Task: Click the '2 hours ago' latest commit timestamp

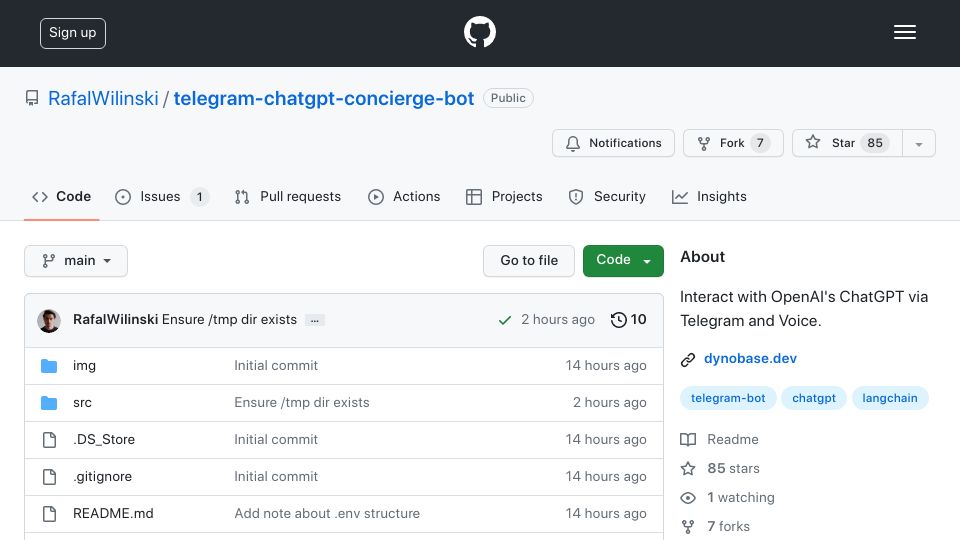Action: click(558, 320)
